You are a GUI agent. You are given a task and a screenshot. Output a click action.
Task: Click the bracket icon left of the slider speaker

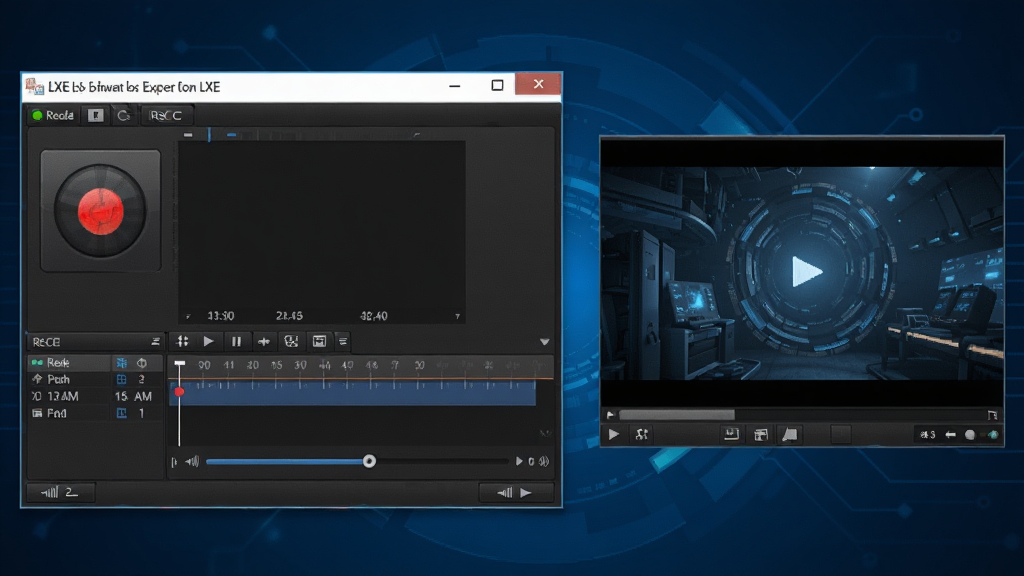(x=174, y=462)
